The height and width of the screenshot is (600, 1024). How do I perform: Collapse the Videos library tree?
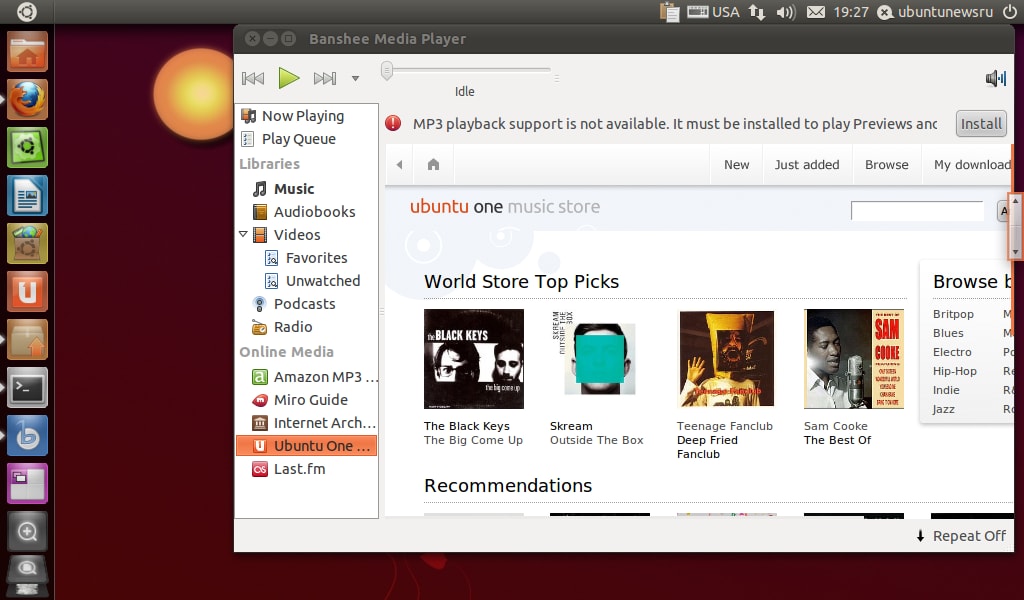pos(244,234)
